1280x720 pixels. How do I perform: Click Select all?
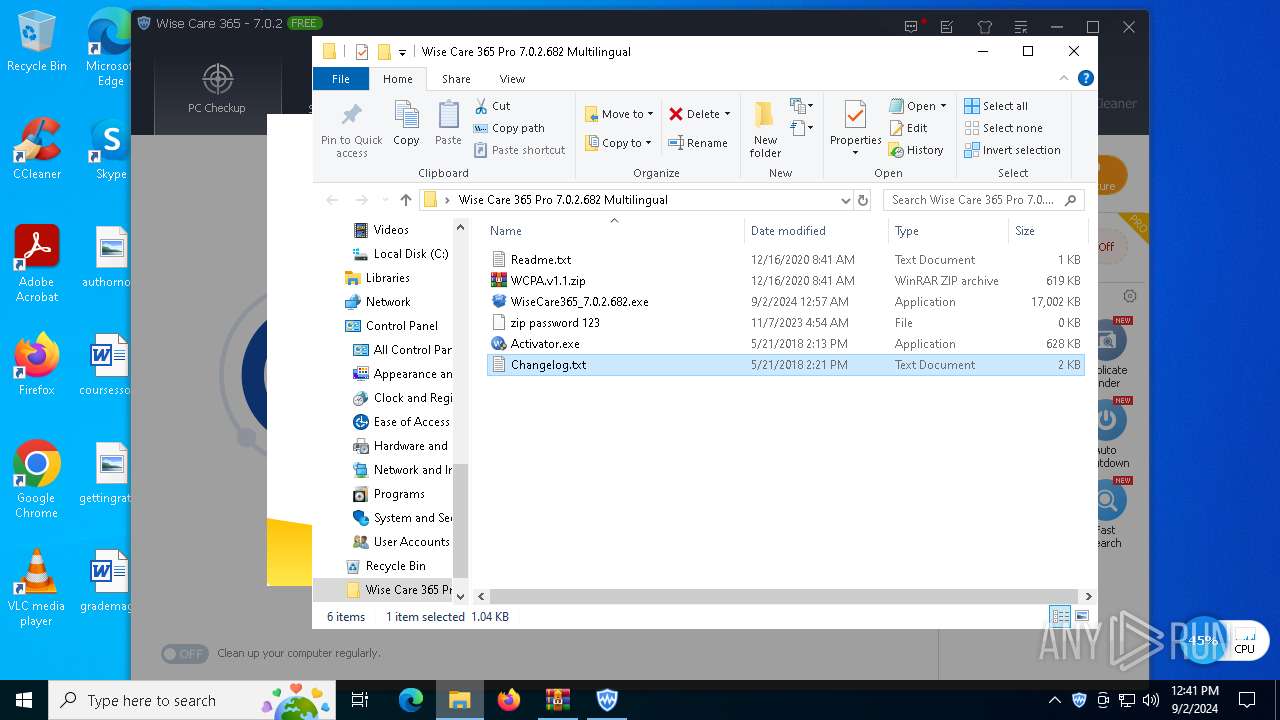click(996, 106)
